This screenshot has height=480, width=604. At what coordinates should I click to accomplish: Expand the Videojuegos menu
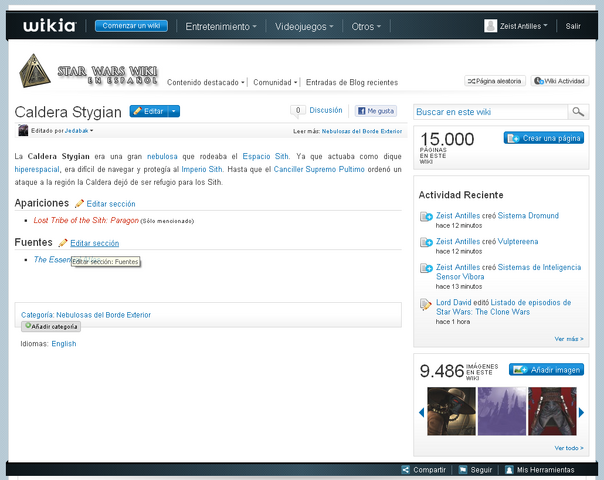[x=304, y=27]
